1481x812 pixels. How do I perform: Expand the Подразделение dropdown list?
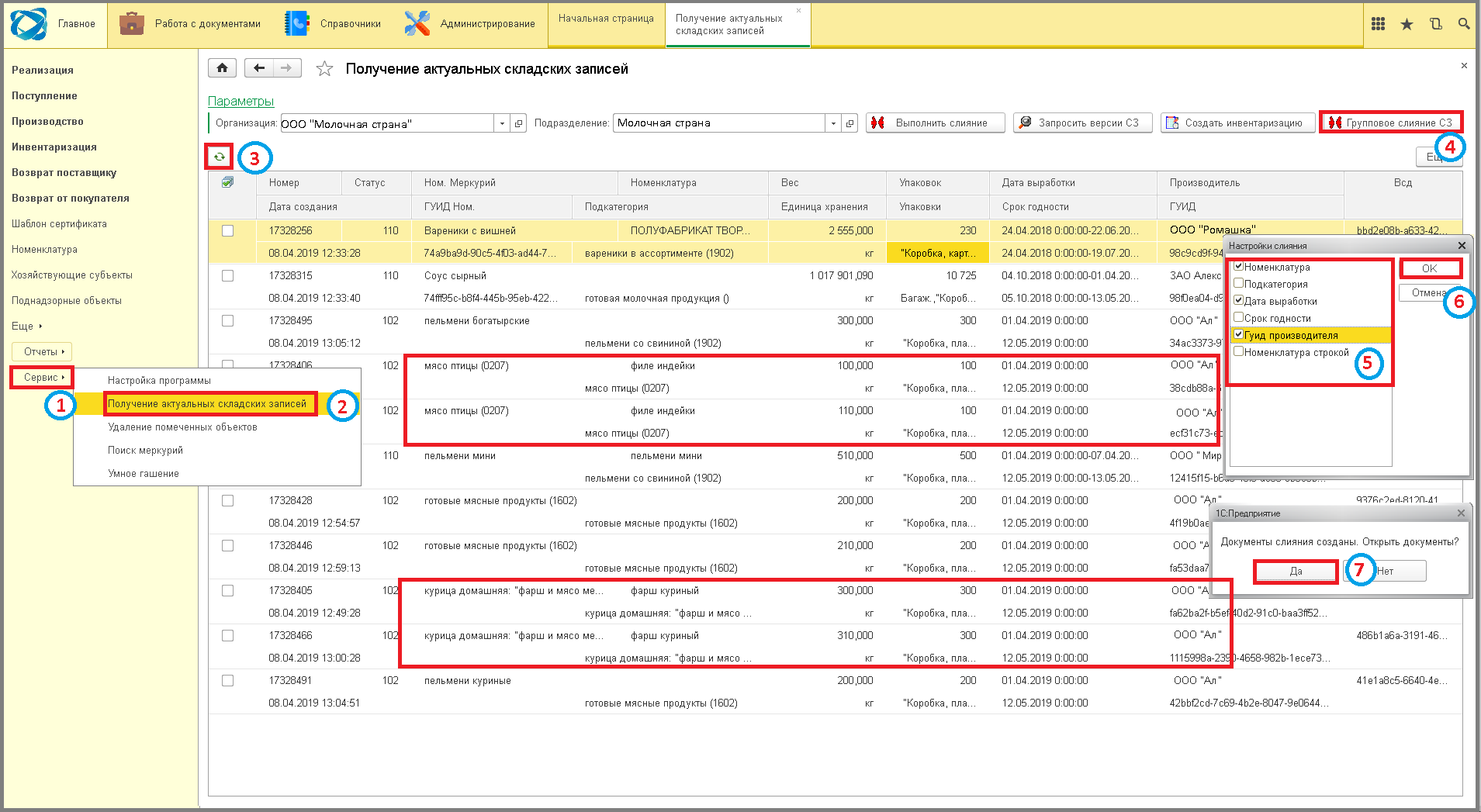[834, 123]
